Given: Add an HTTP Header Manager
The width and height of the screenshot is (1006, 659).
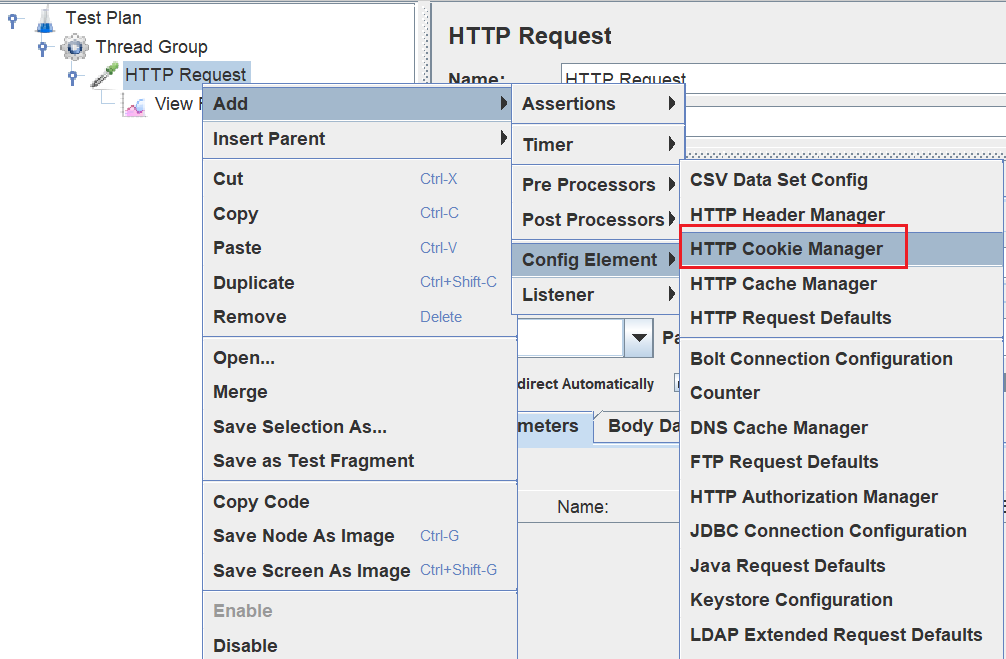Looking at the screenshot, I should 842,215.
